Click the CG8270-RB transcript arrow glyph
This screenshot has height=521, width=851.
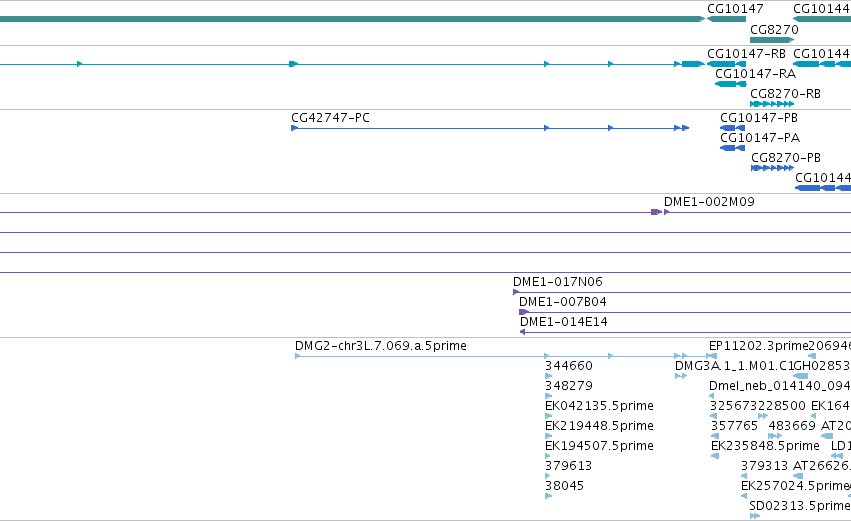(x=772, y=104)
